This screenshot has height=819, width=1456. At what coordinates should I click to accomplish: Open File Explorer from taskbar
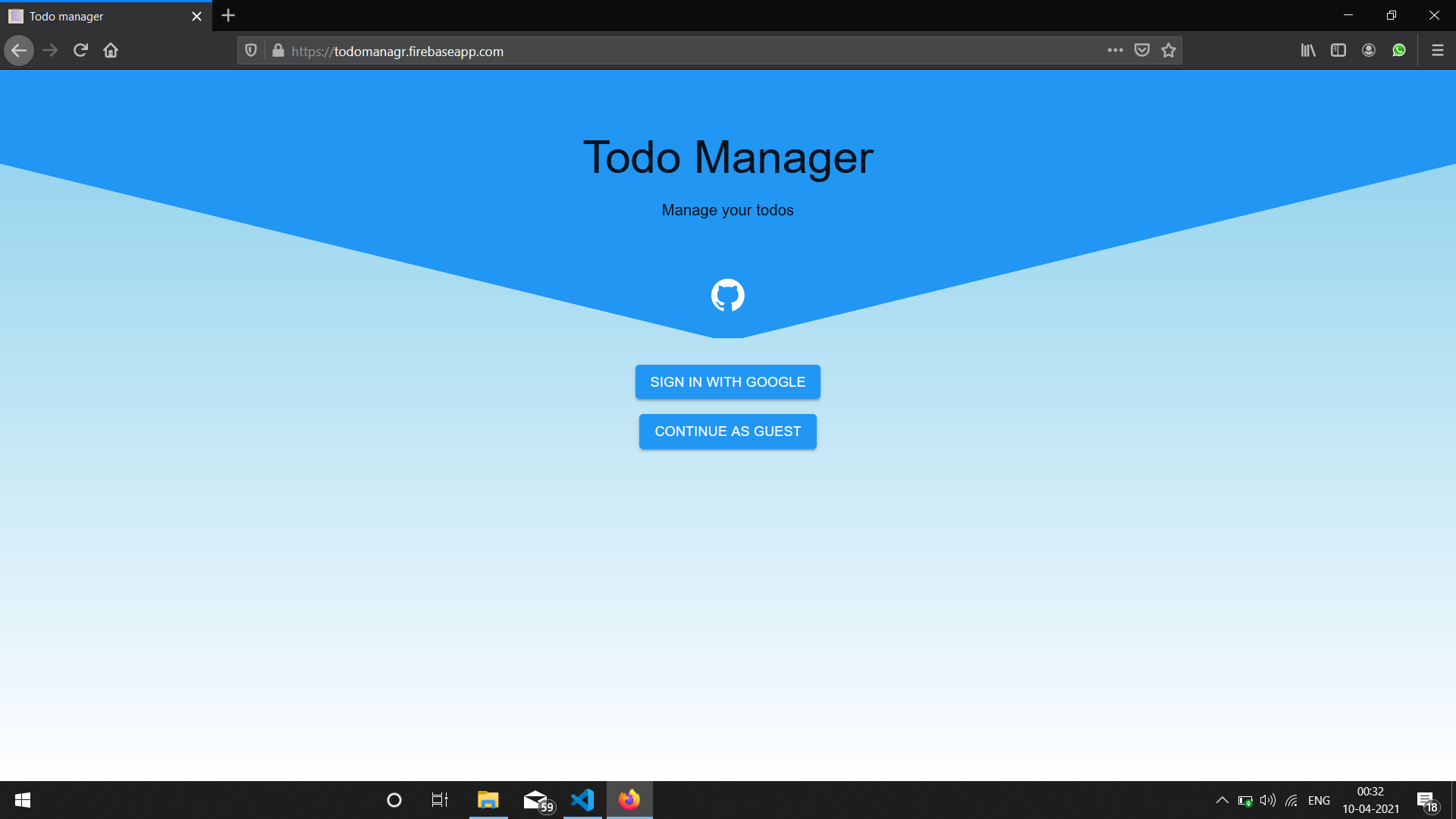click(488, 800)
